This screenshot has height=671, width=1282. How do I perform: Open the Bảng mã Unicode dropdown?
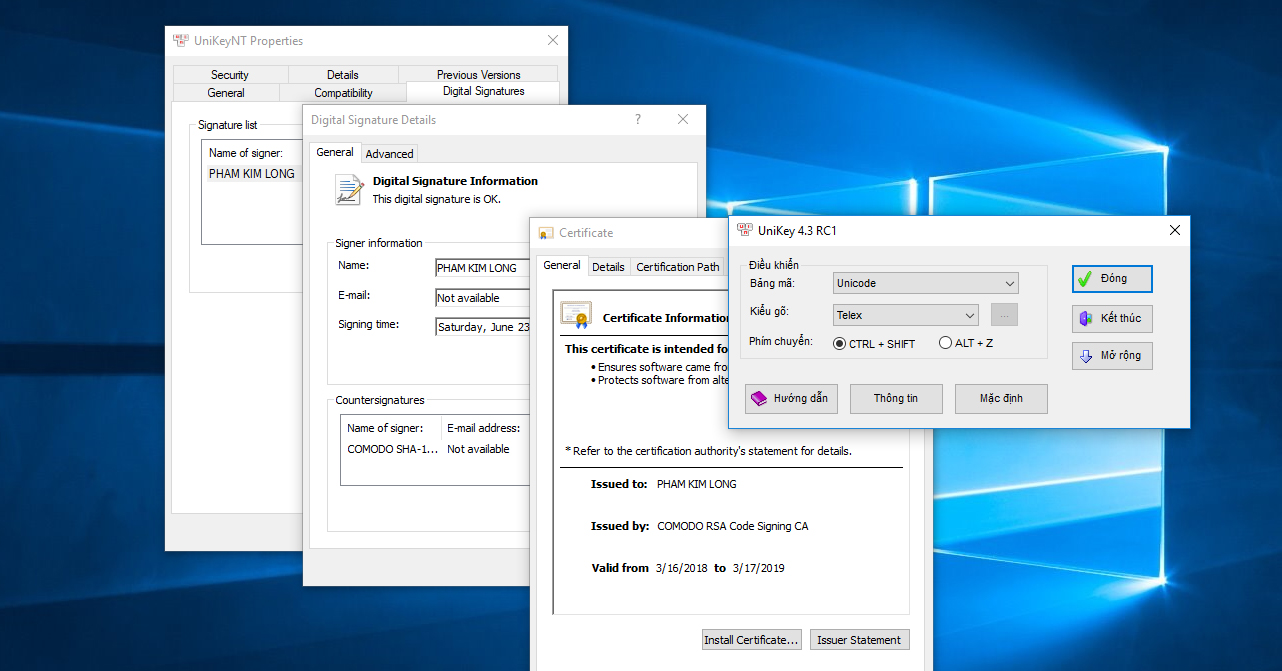pyautogui.click(x=926, y=283)
